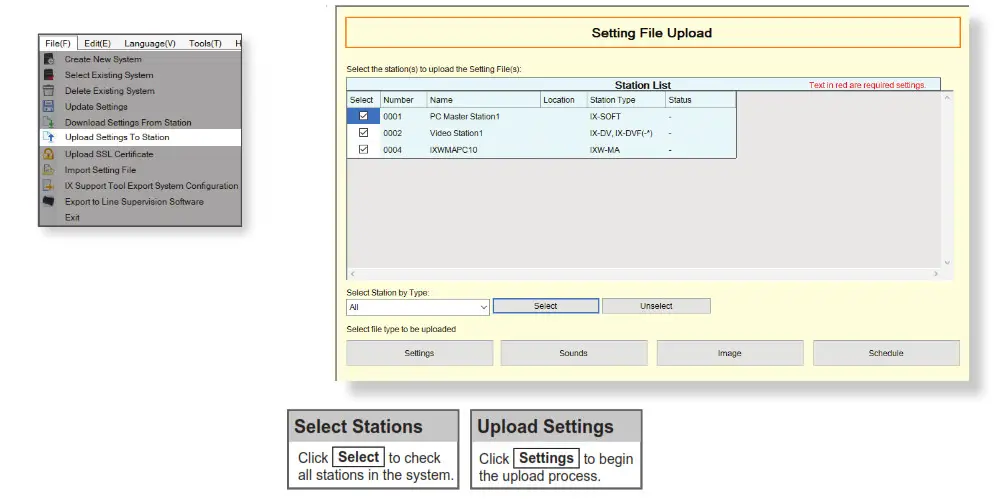This screenshot has width=1001, height=499.
Task: Click the Image upload button
Action: point(730,353)
